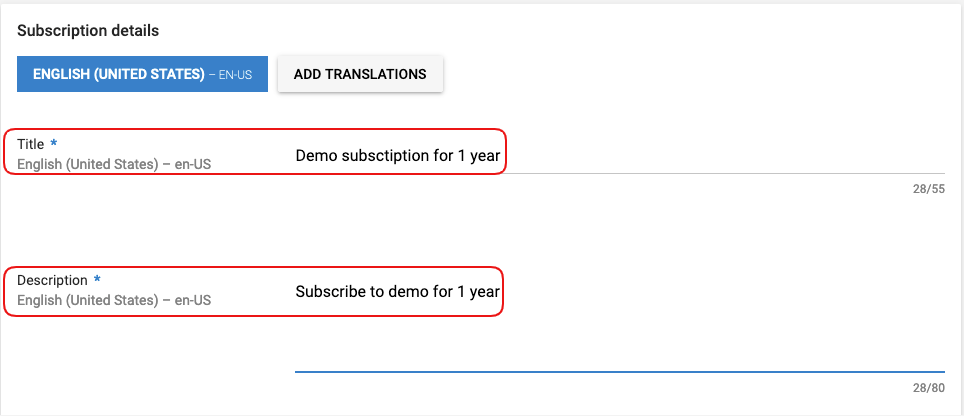Click the empty space right of Title text
This screenshot has height=417, width=964.
(x=720, y=155)
